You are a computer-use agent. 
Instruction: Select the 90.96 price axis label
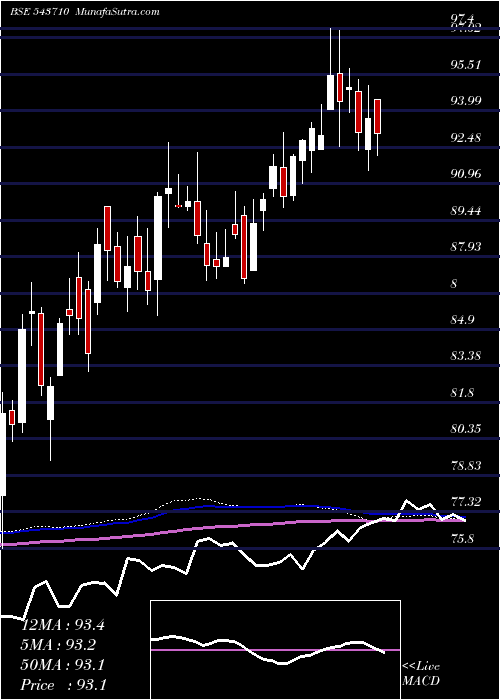click(466, 174)
